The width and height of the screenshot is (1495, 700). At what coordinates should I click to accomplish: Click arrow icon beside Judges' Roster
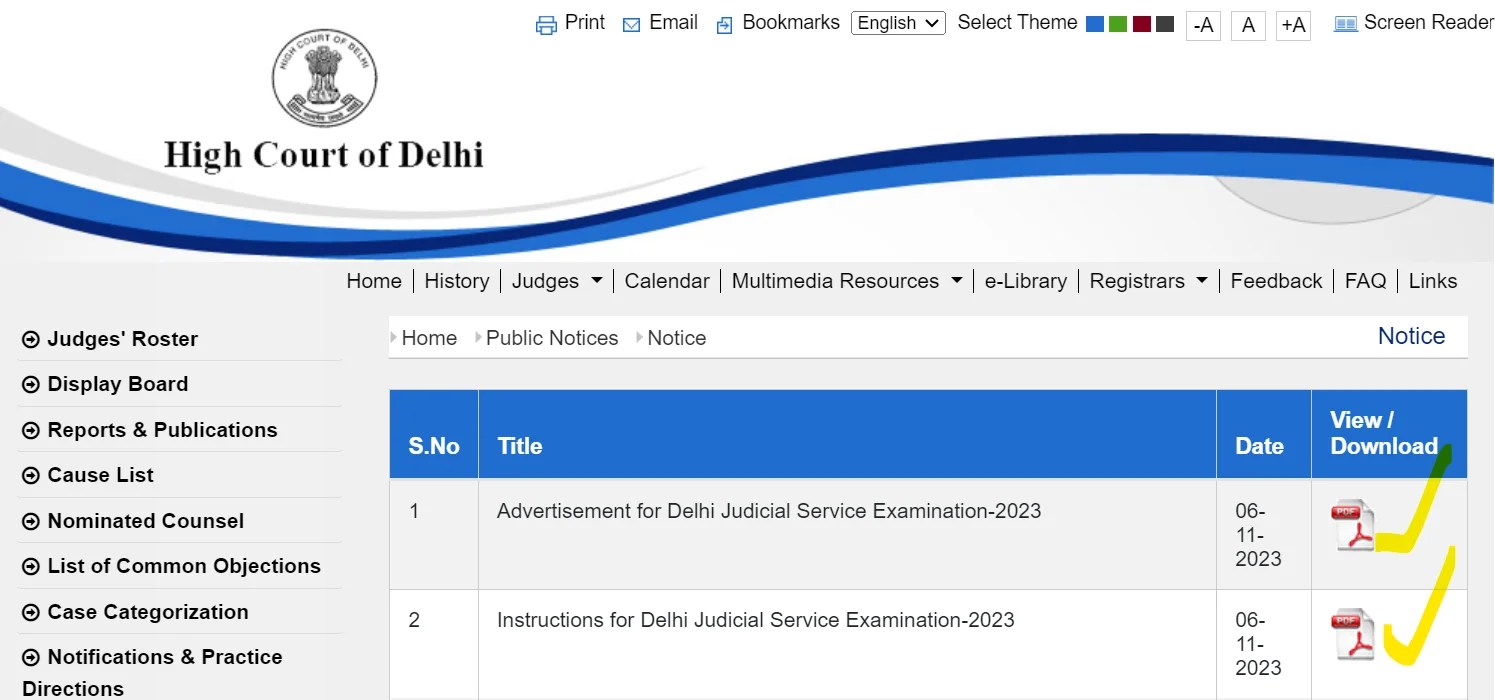click(31, 340)
